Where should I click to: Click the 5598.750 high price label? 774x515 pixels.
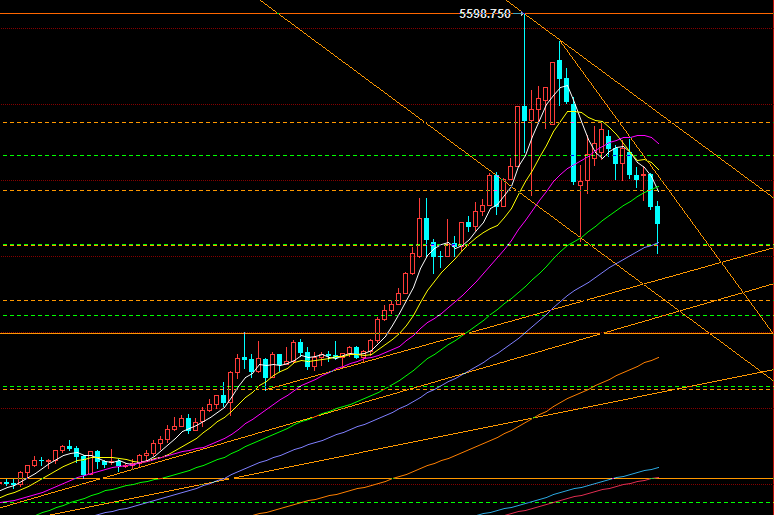tap(485, 14)
